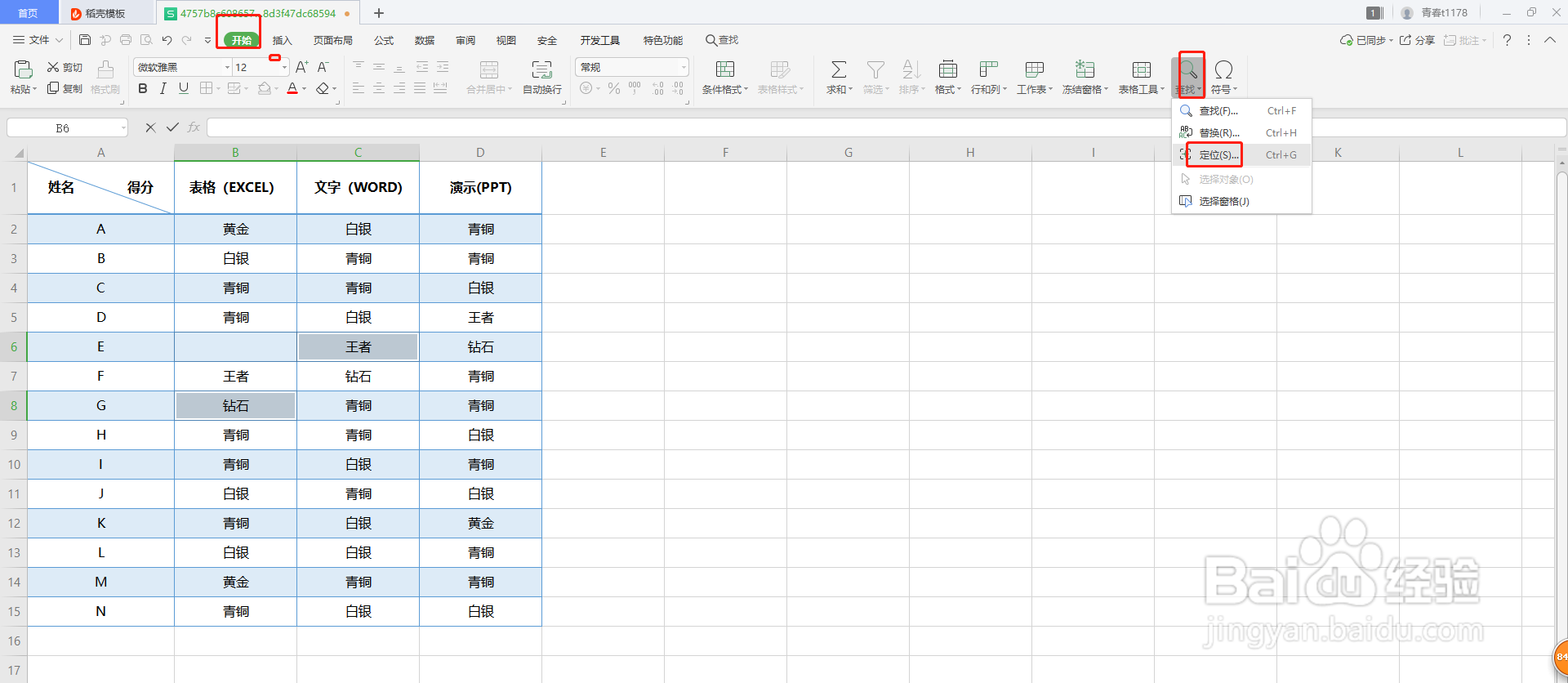Align text to top vertically

tap(359, 67)
